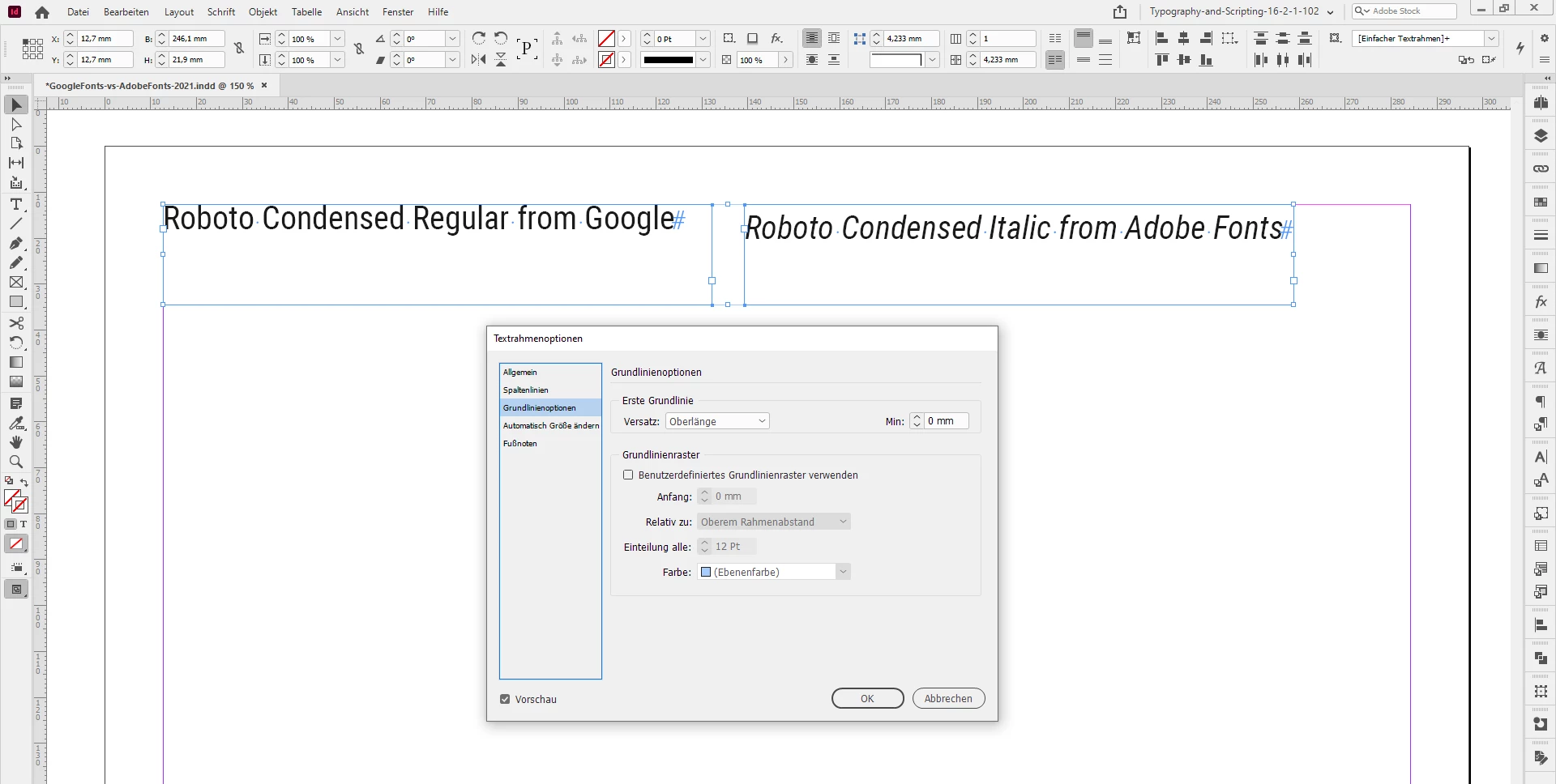Select the Pencil tool
The image size is (1556, 784).
(16, 262)
